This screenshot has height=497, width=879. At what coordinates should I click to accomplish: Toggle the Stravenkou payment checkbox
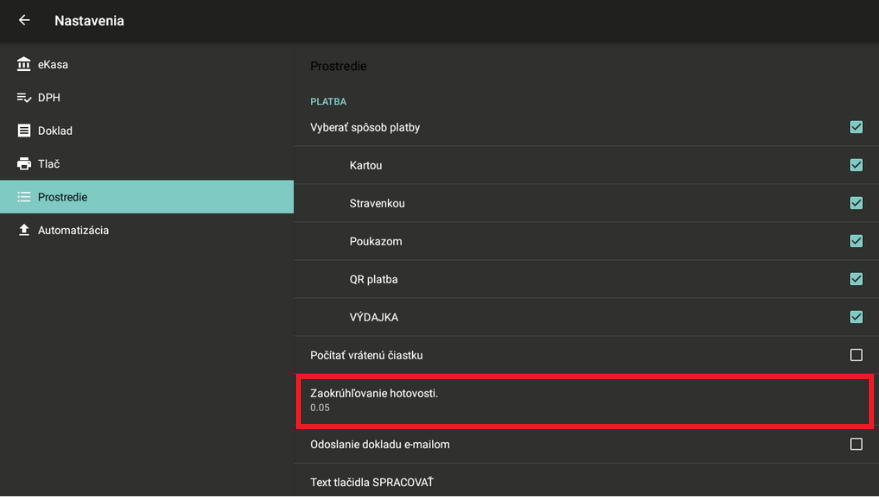pyautogui.click(x=856, y=203)
